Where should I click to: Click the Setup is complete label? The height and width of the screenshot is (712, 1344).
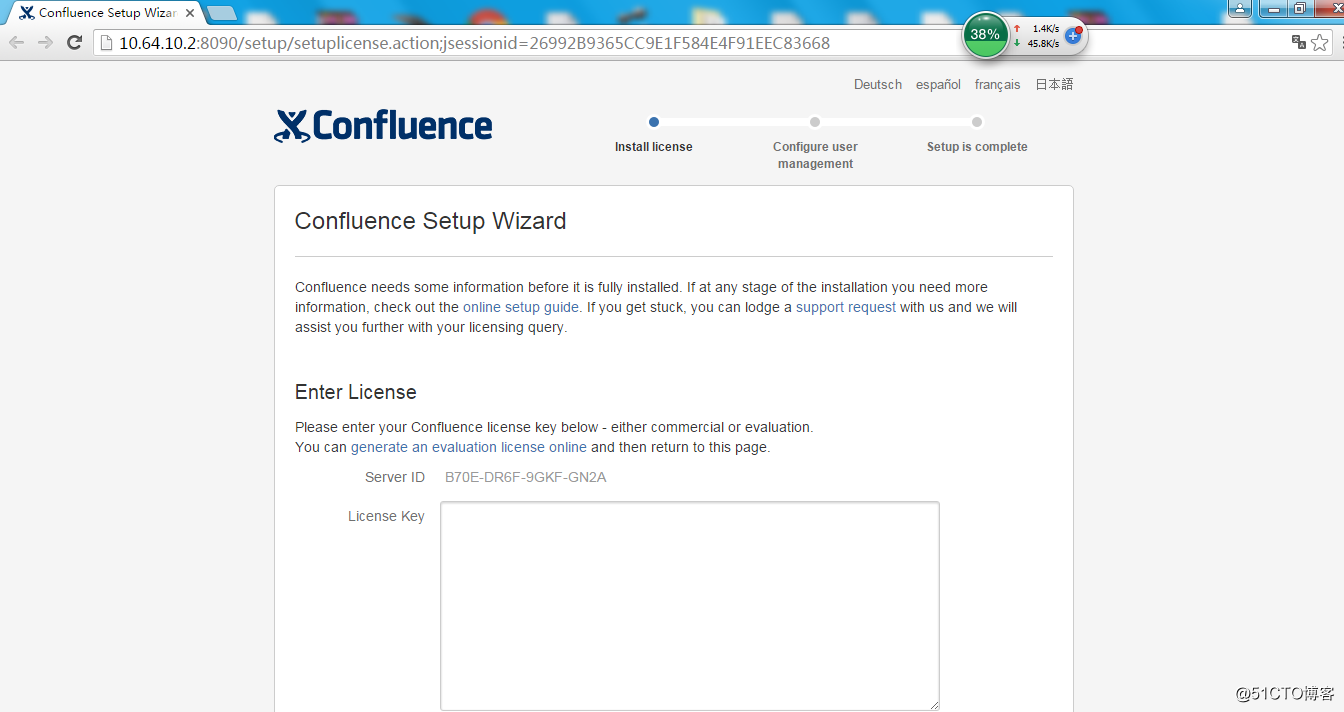tap(977, 147)
